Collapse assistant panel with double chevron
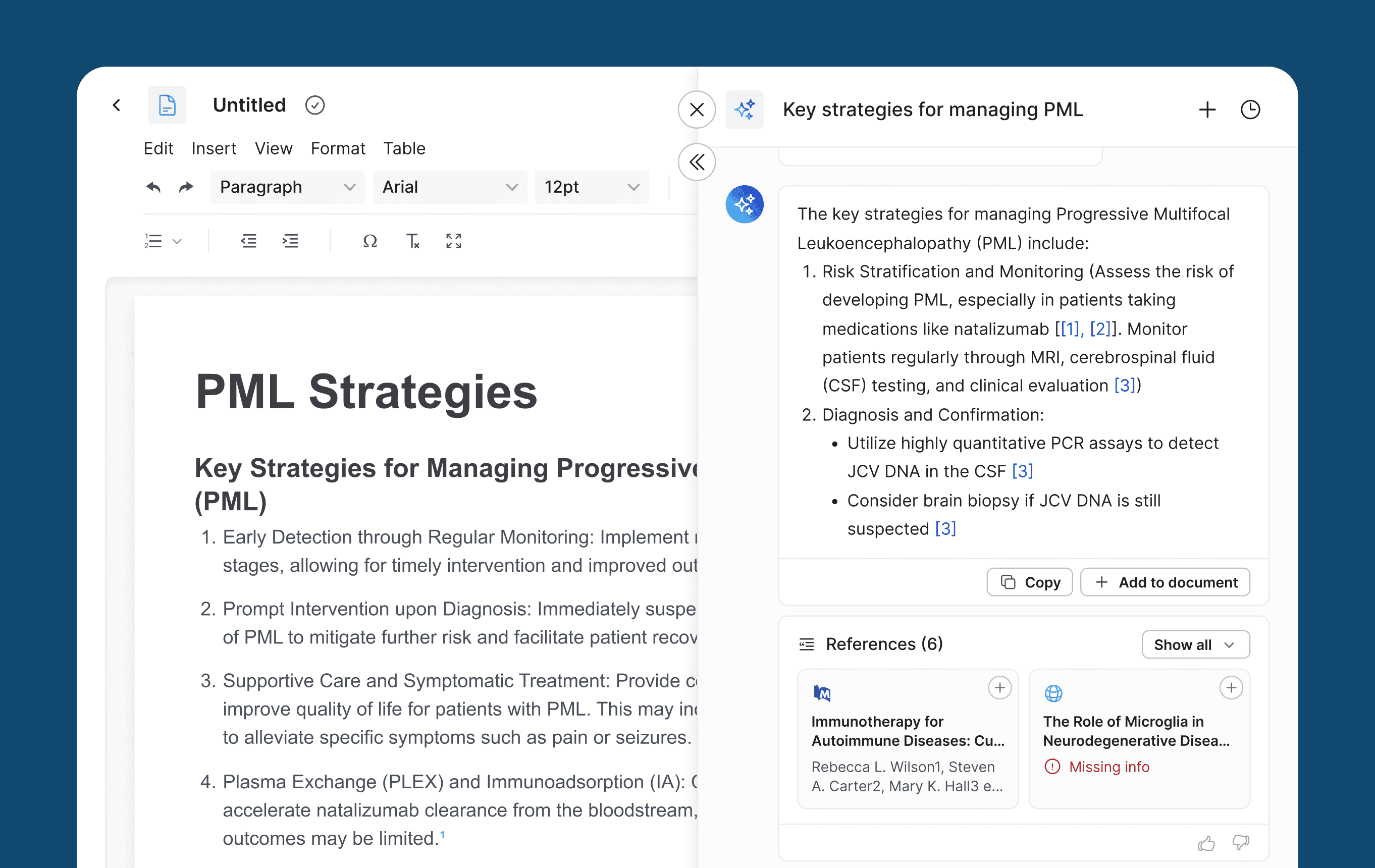This screenshot has width=1375, height=868. pos(697,162)
